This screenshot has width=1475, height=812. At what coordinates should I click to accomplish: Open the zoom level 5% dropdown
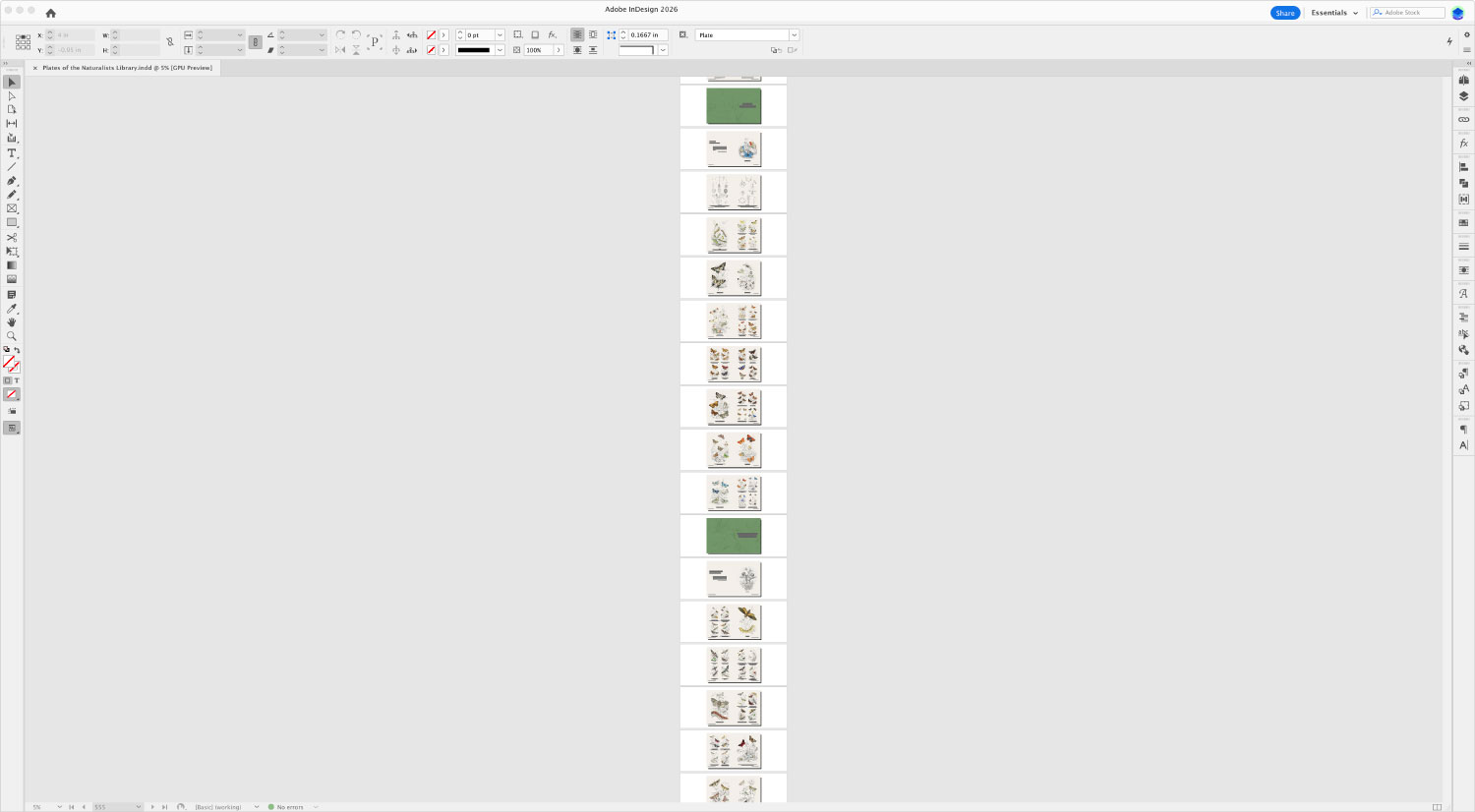59,807
